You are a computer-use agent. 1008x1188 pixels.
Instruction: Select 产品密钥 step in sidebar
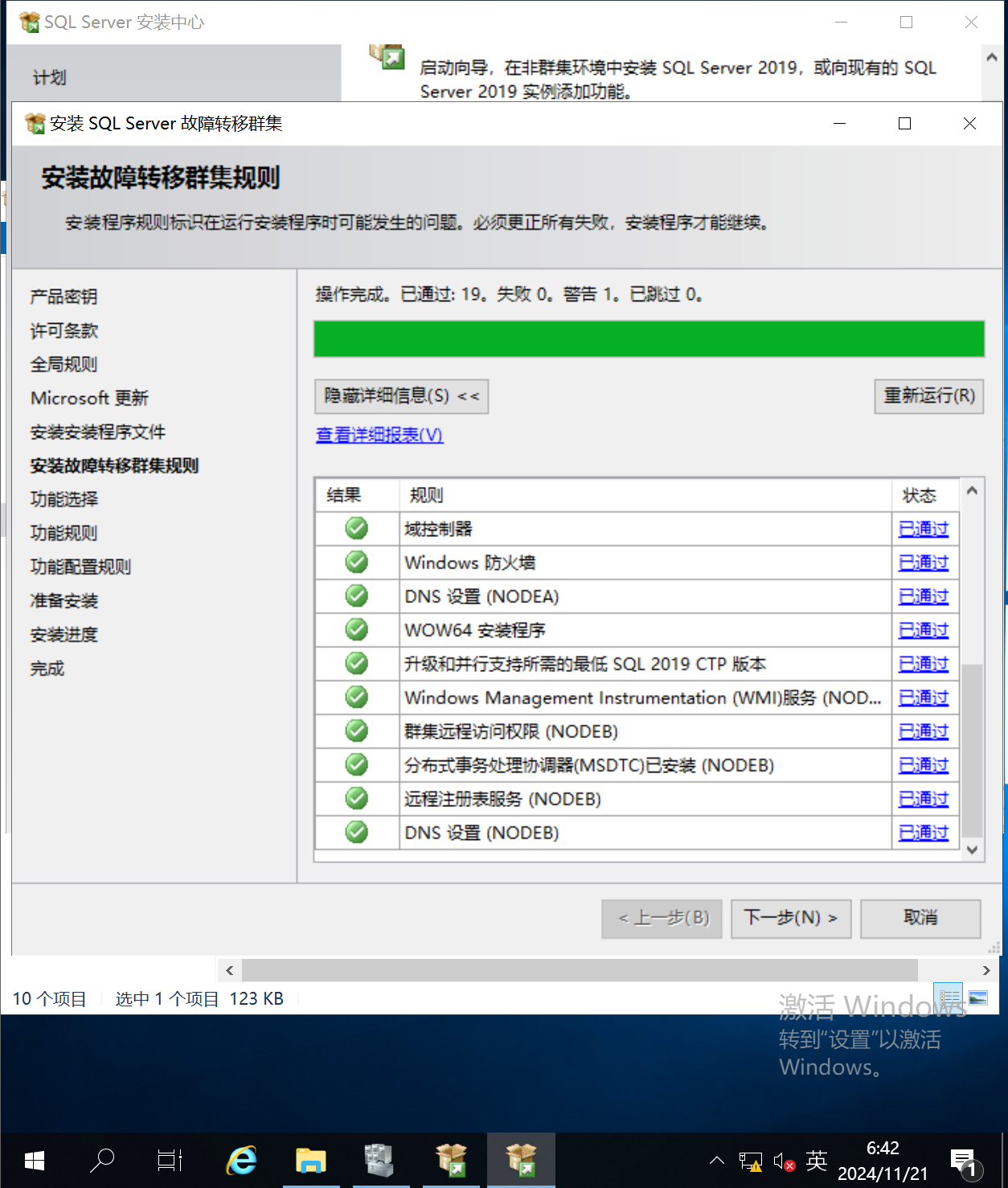click(x=64, y=297)
